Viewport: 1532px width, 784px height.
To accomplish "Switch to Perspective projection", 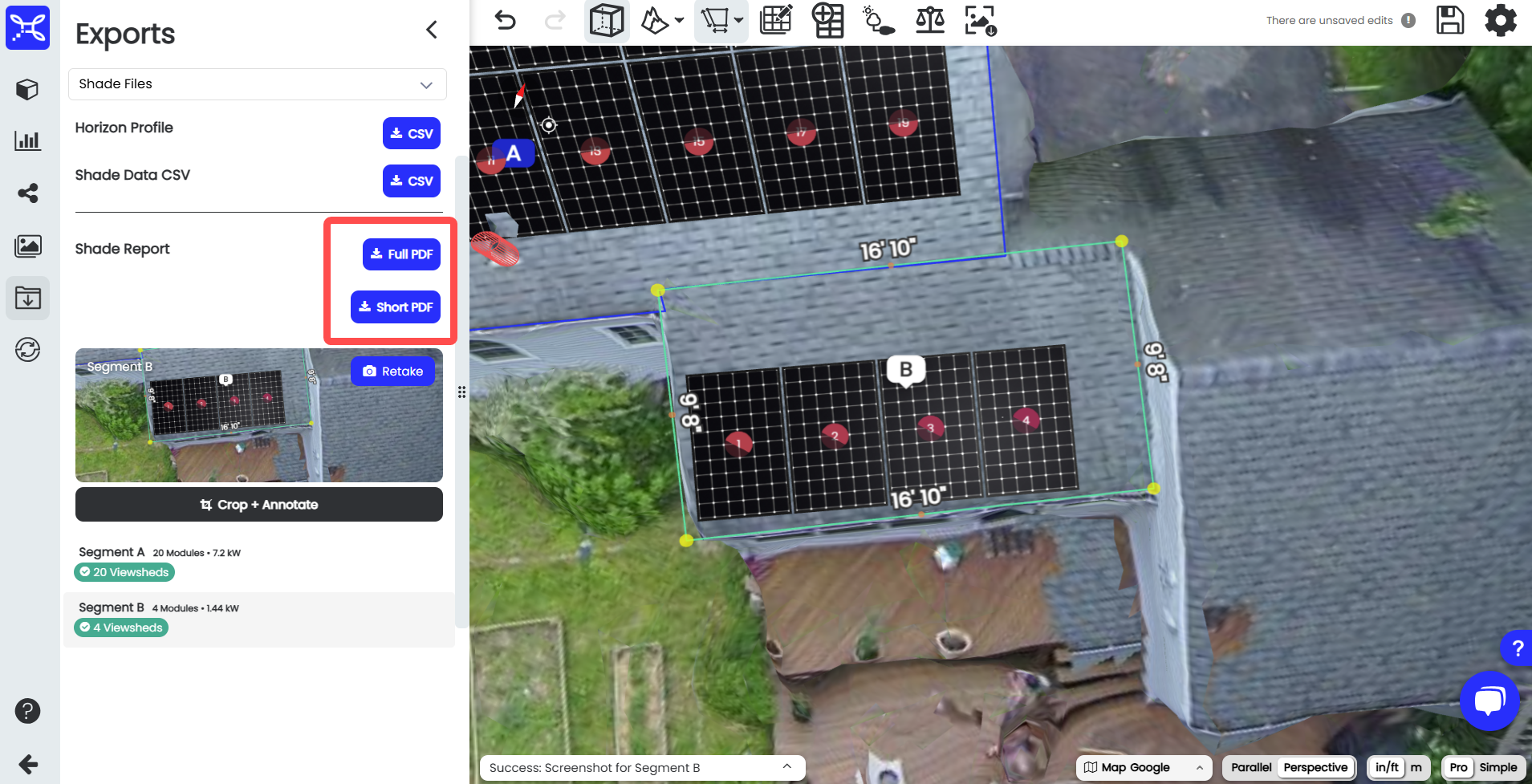I will pyautogui.click(x=1316, y=768).
